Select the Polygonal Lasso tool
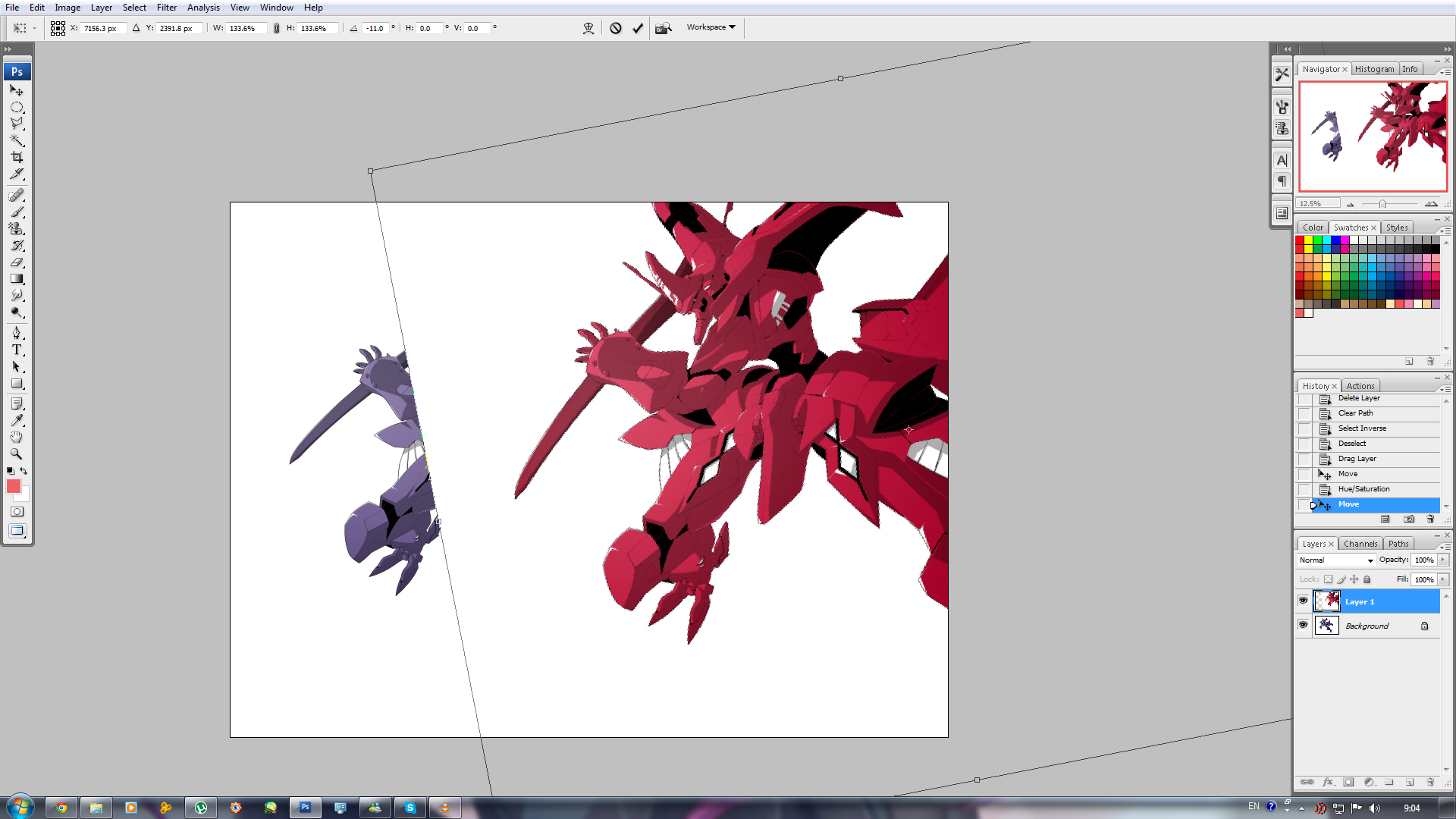Viewport: 1456px width, 819px height. 16,124
